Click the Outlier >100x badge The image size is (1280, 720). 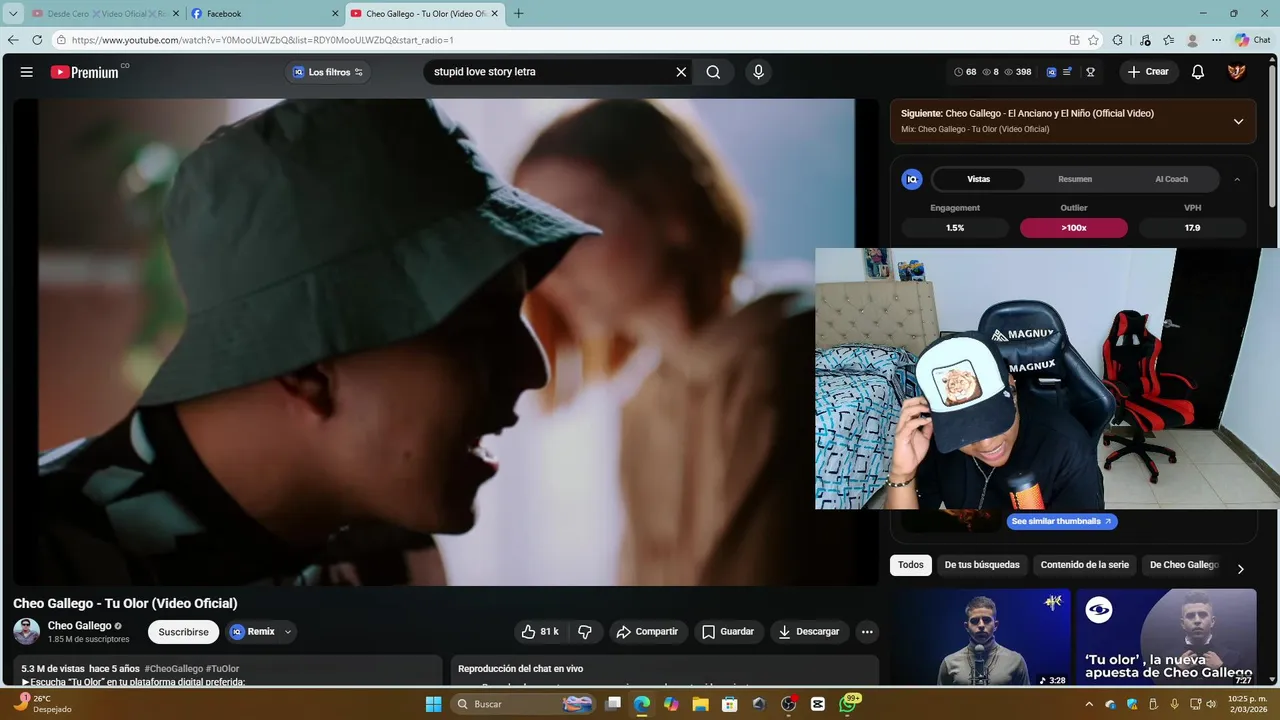(1074, 228)
